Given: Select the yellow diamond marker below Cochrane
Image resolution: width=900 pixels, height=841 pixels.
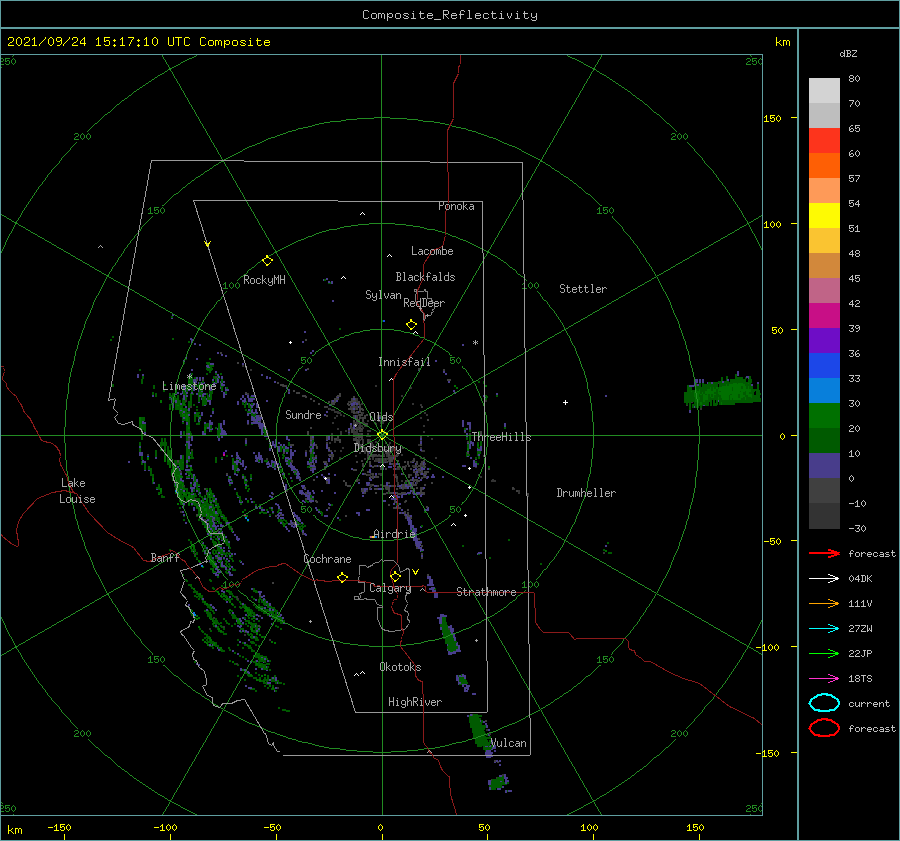Looking at the screenshot, I should [343, 577].
